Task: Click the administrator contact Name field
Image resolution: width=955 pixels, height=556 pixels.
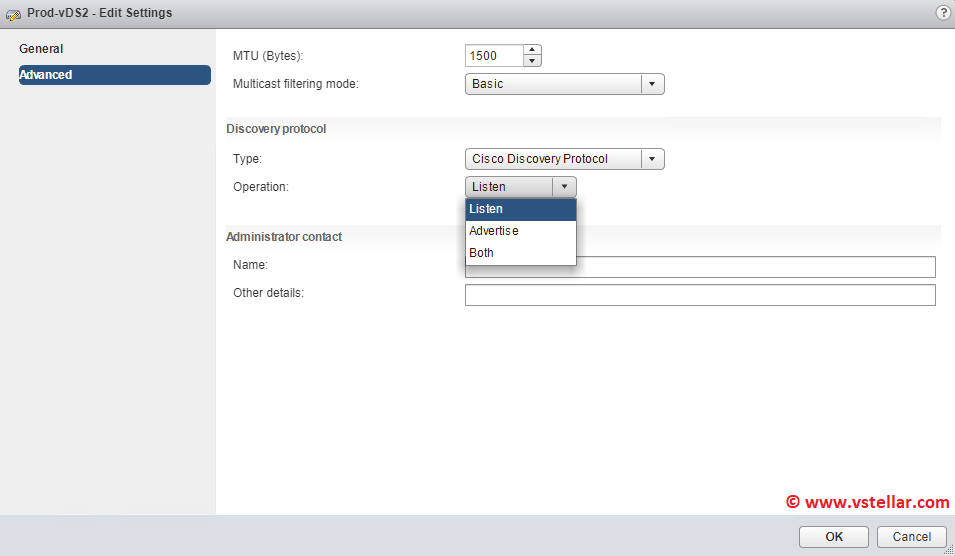Action: (755, 267)
